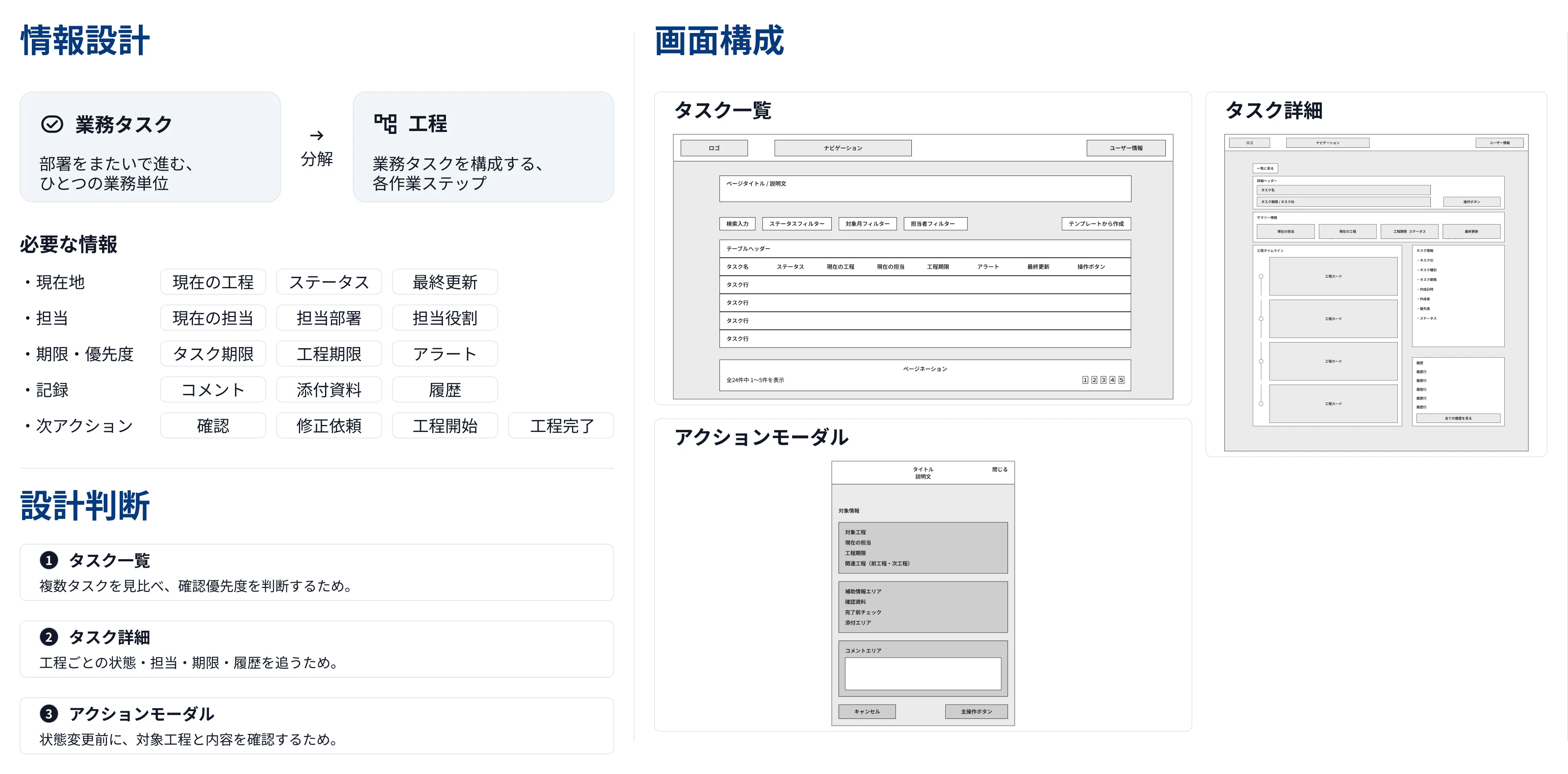Image resolution: width=1568 pixels, height=774 pixels.
Task: Click the ステータス column header in the table
Action: [x=790, y=267]
